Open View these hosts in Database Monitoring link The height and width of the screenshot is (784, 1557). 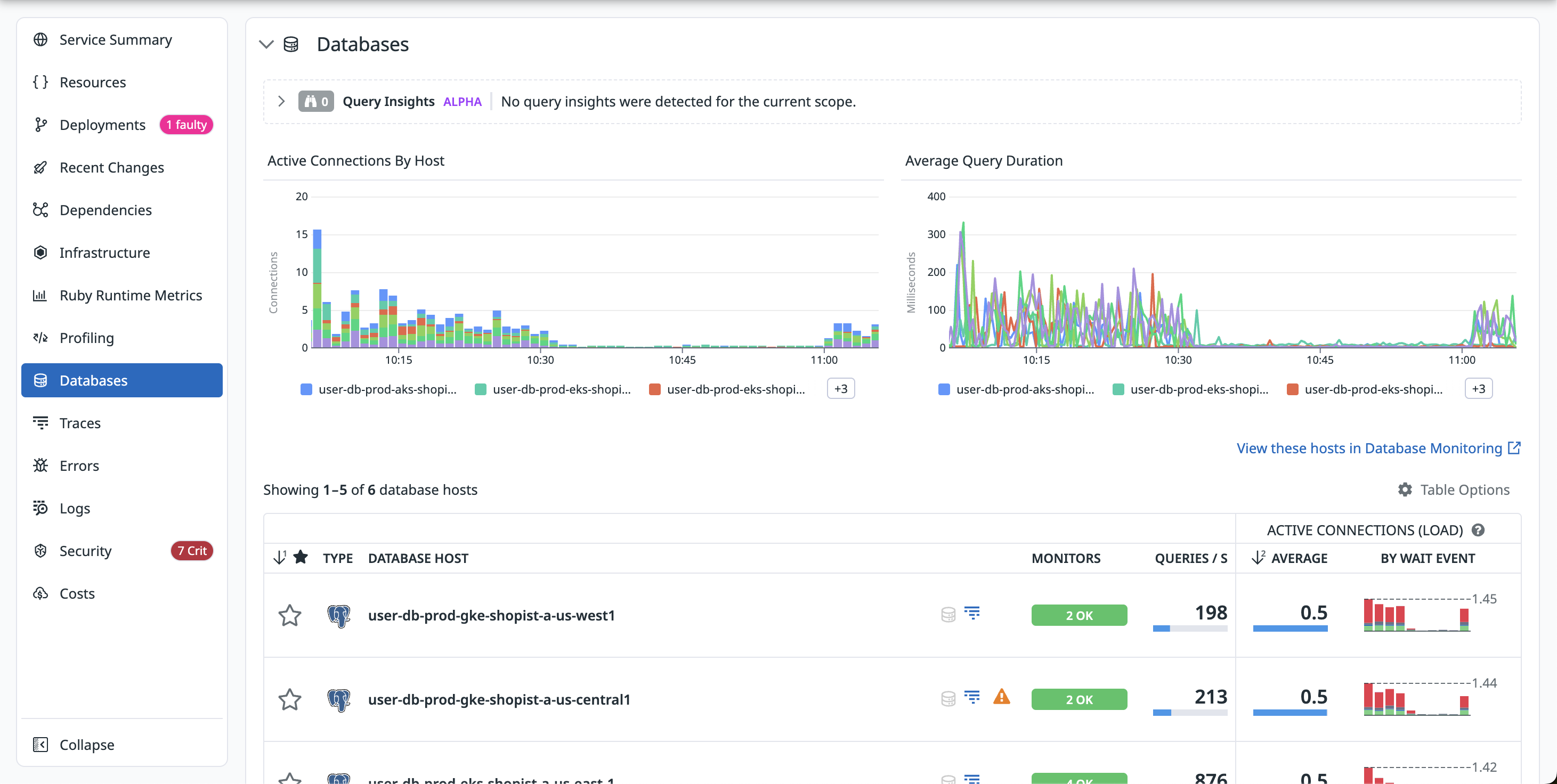(1378, 448)
